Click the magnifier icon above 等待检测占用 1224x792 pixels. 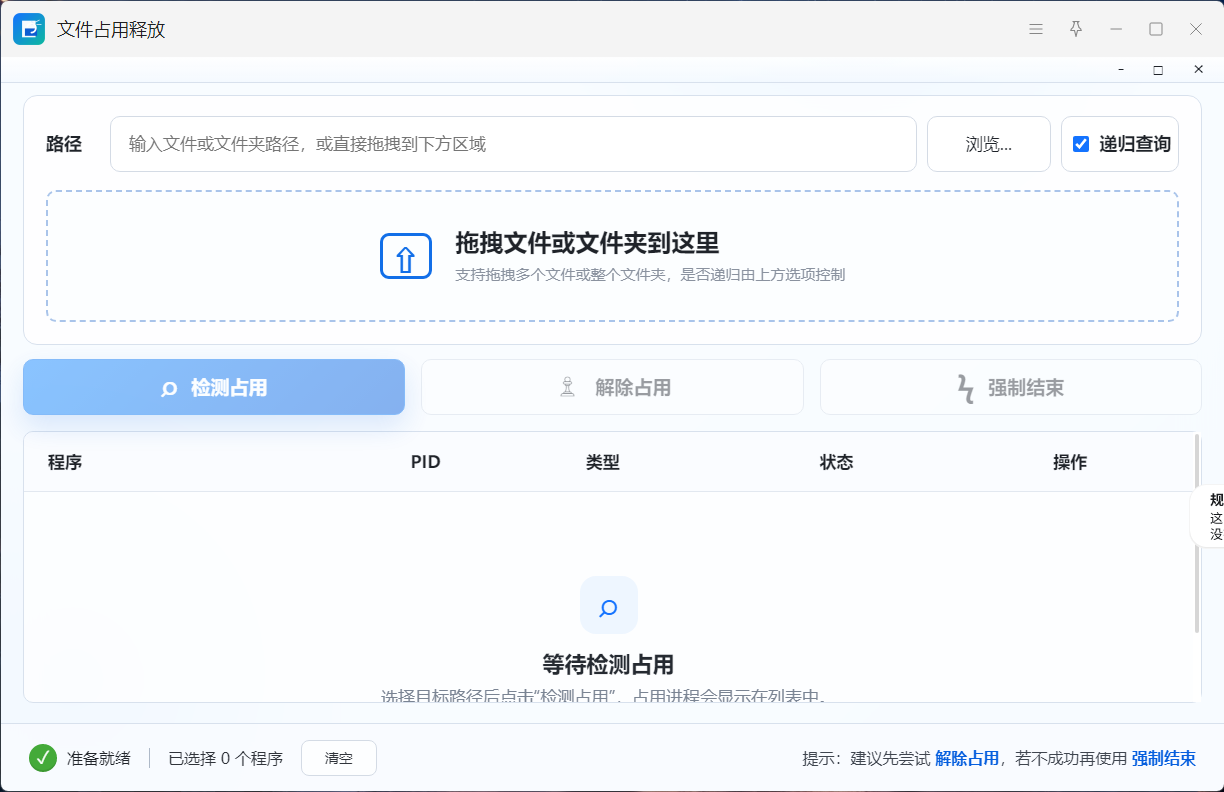tap(609, 605)
